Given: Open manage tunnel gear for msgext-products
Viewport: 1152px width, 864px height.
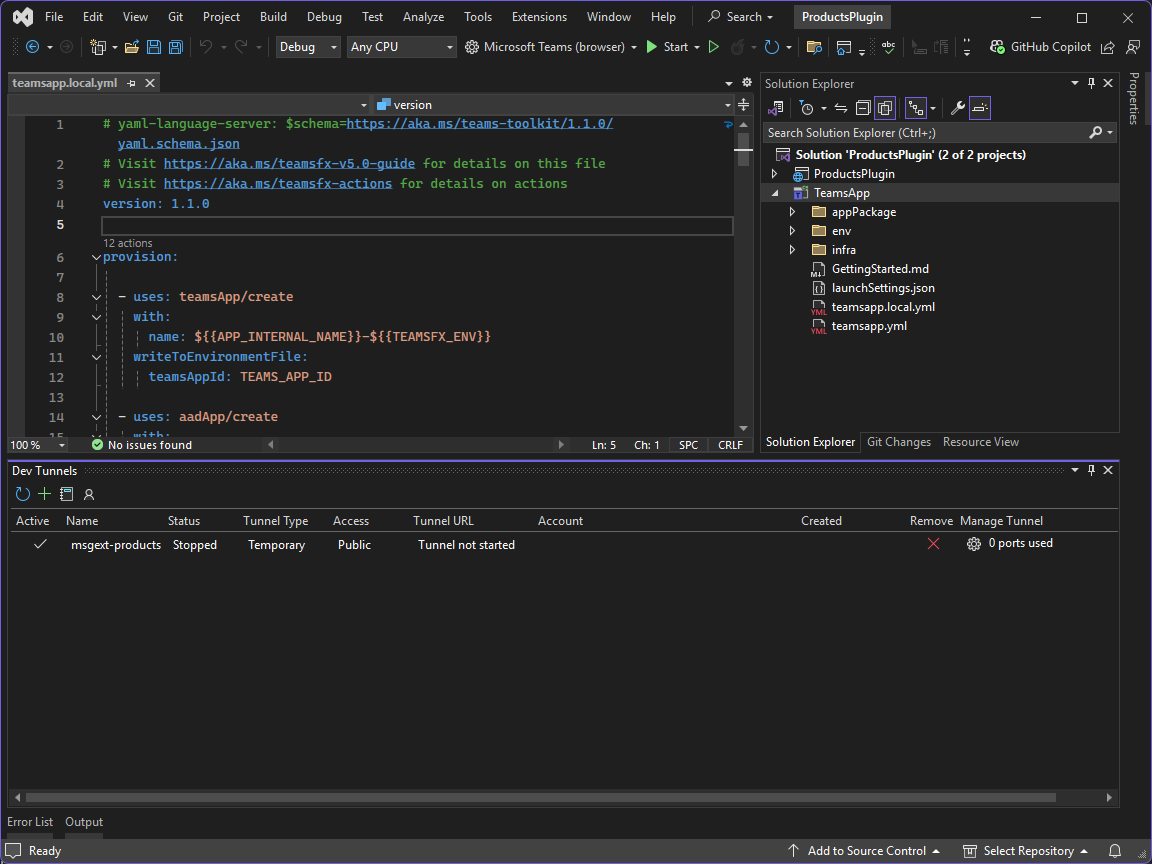Looking at the screenshot, I should point(973,544).
